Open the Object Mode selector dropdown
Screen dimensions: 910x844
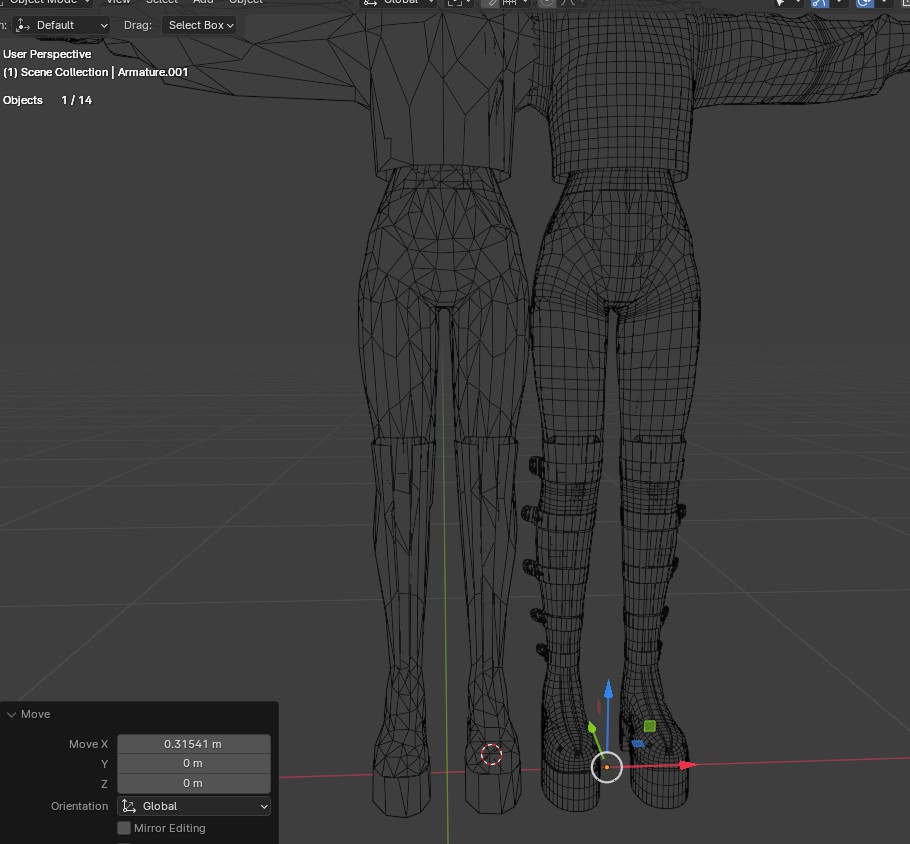[x=45, y=2]
